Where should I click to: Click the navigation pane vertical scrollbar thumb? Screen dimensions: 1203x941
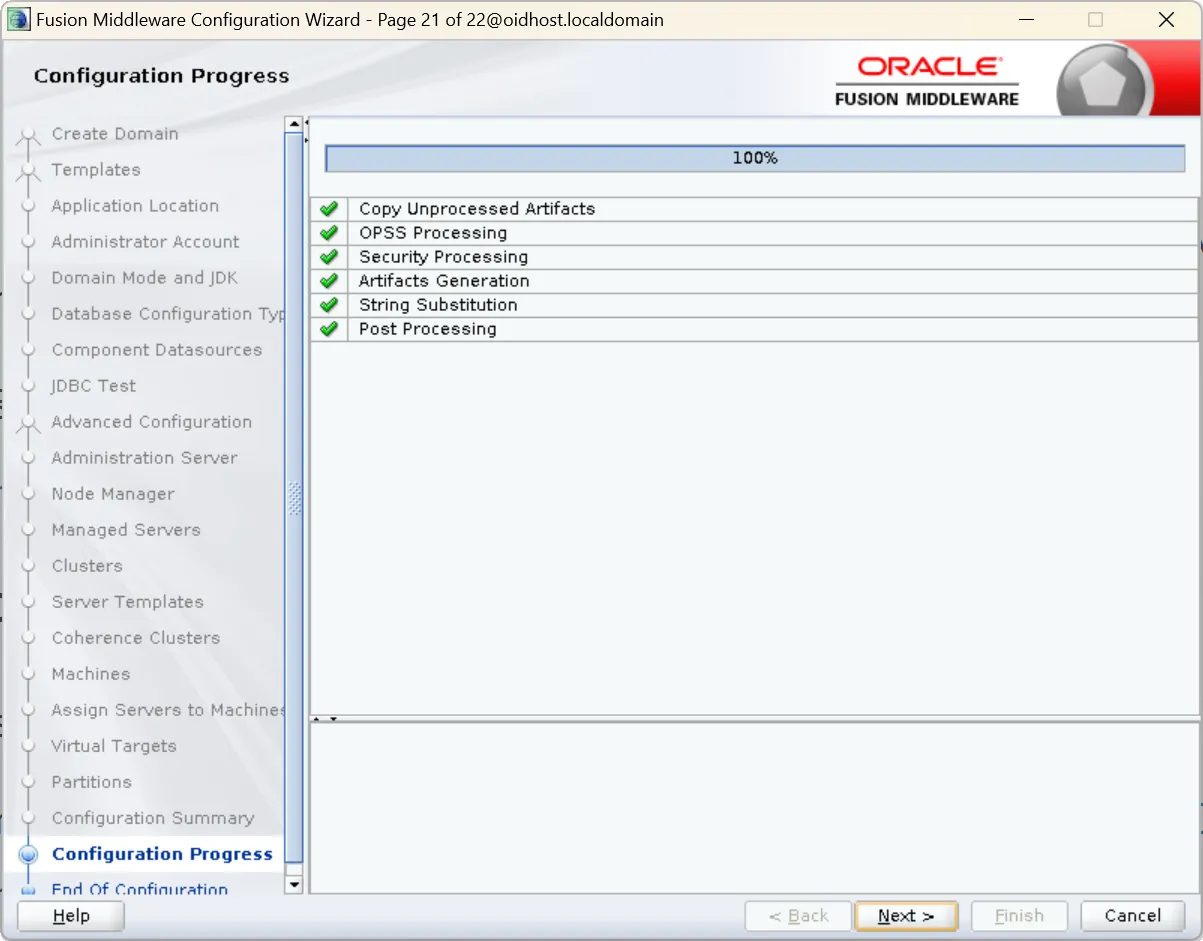point(294,498)
